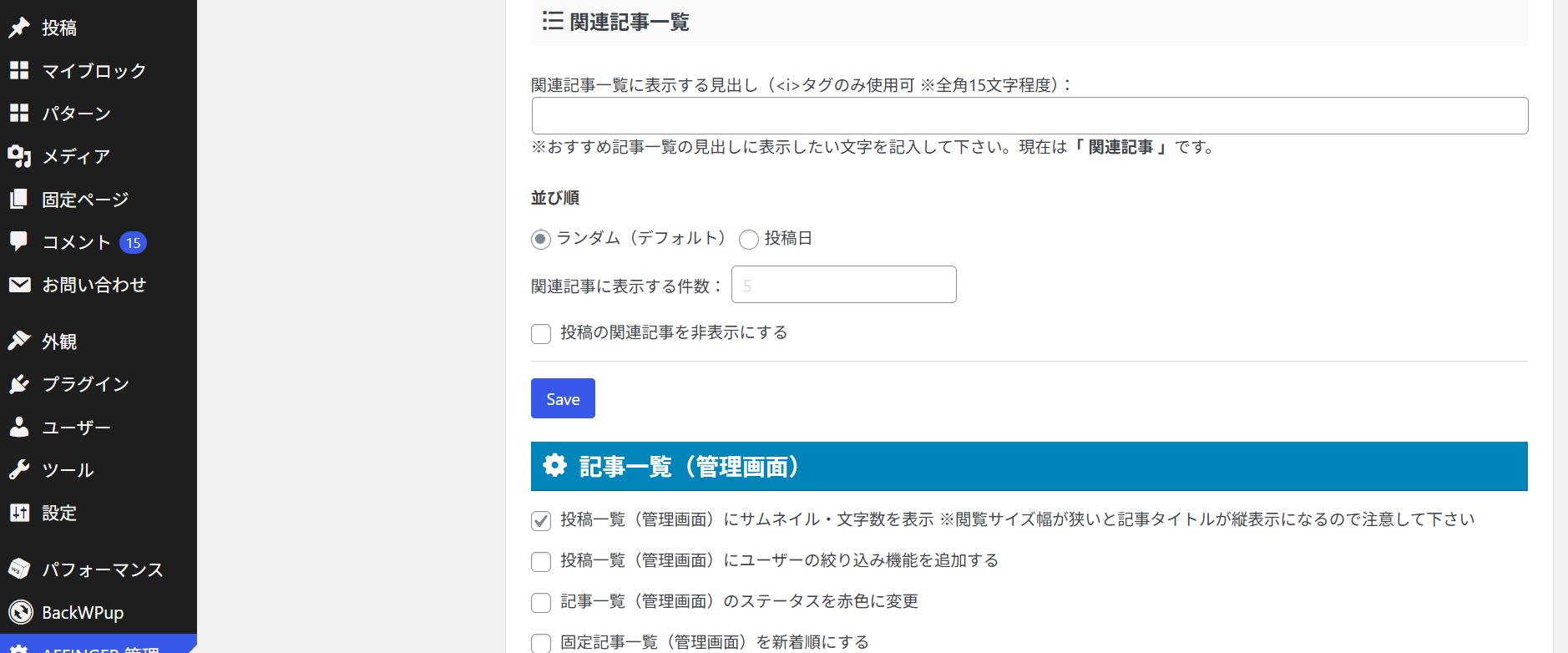The image size is (1568, 653).
Task: Open the メディア media icon
Action: click(x=19, y=156)
